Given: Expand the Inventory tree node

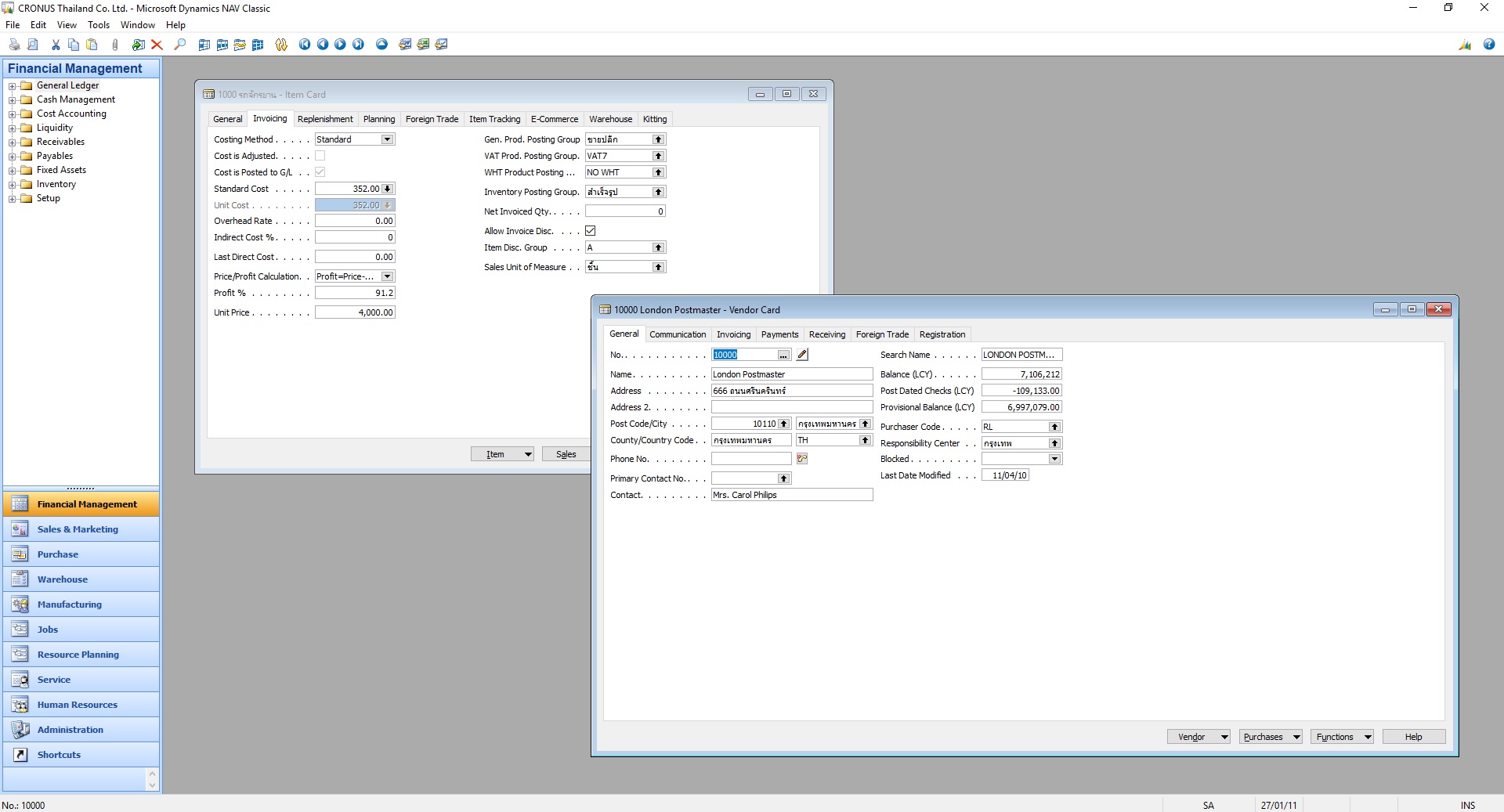Looking at the screenshot, I should click(12, 185).
